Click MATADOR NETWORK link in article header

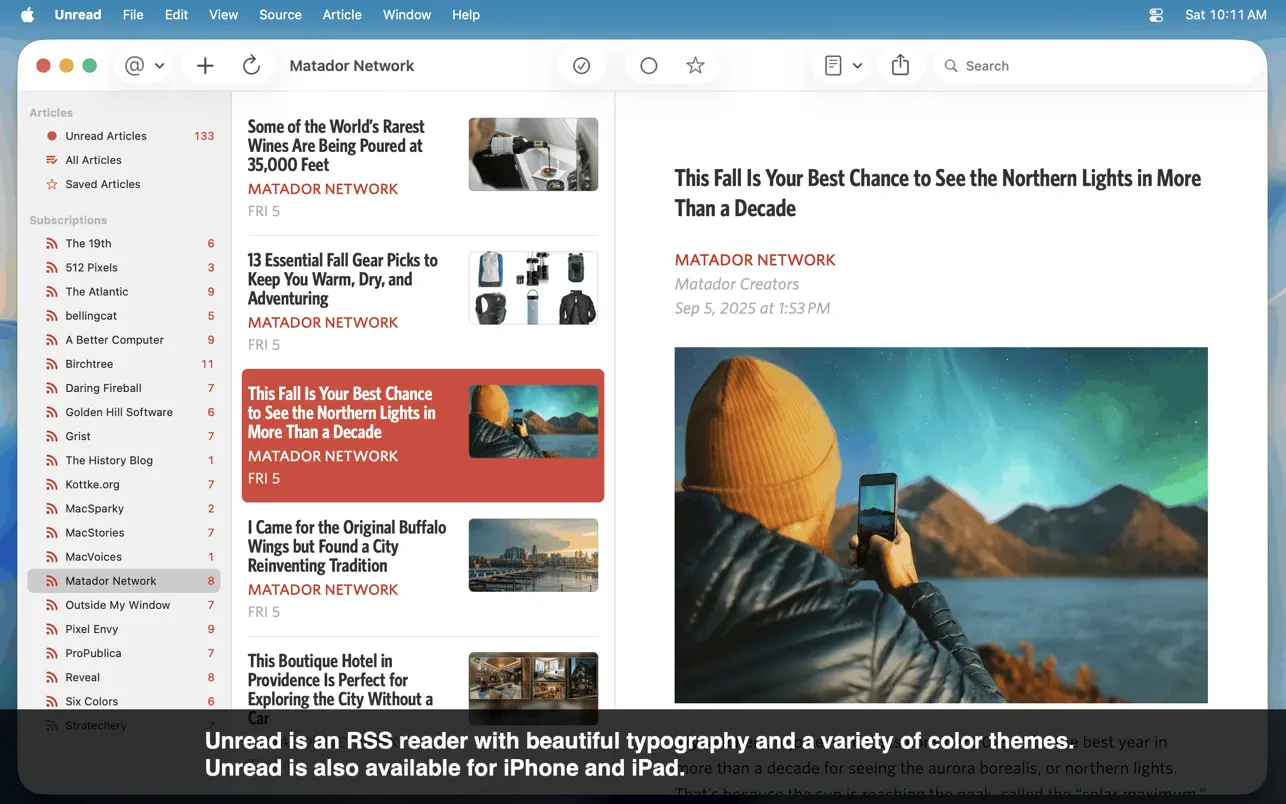(755, 260)
